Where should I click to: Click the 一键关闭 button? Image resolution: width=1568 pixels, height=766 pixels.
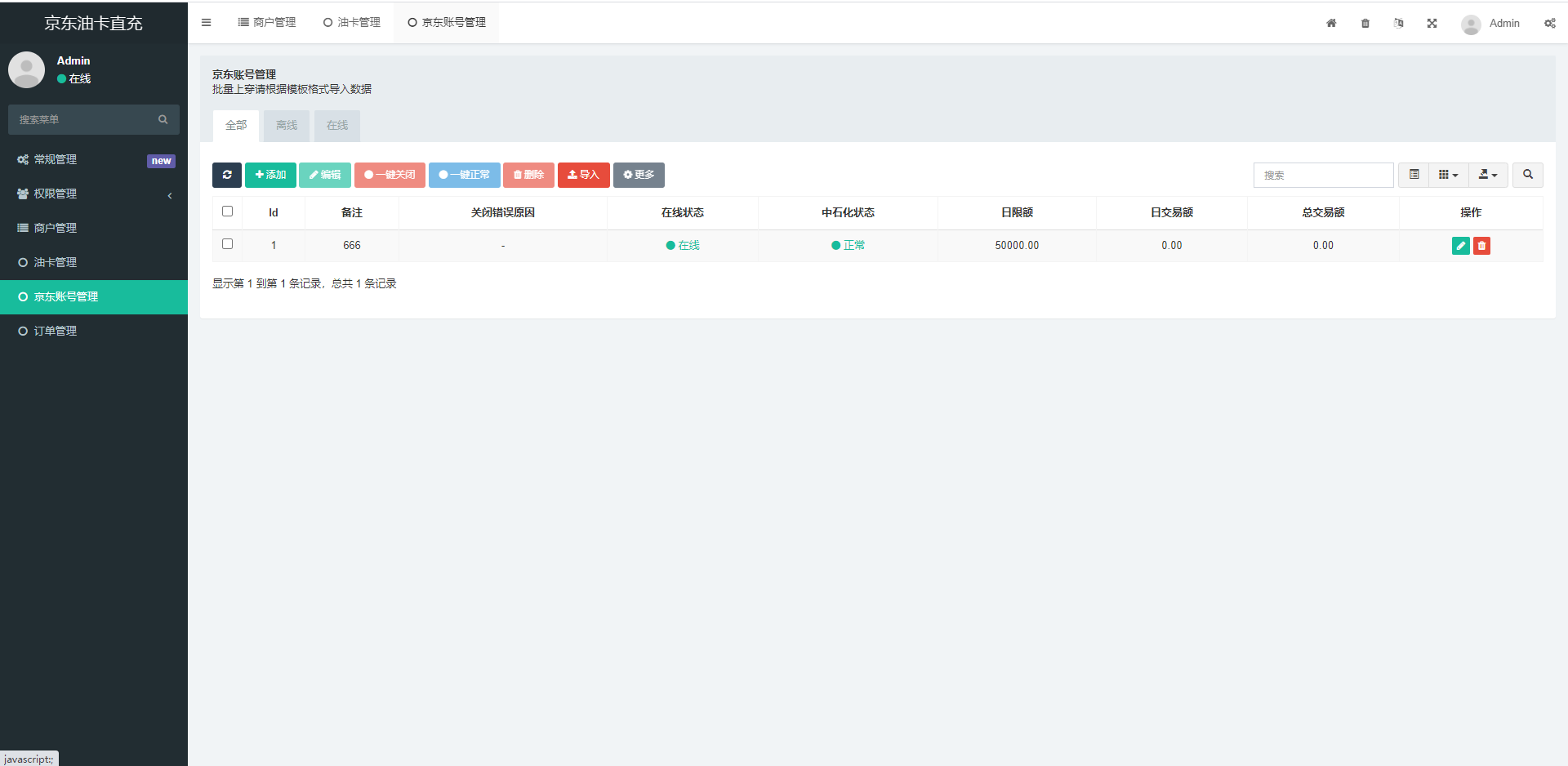[390, 175]
